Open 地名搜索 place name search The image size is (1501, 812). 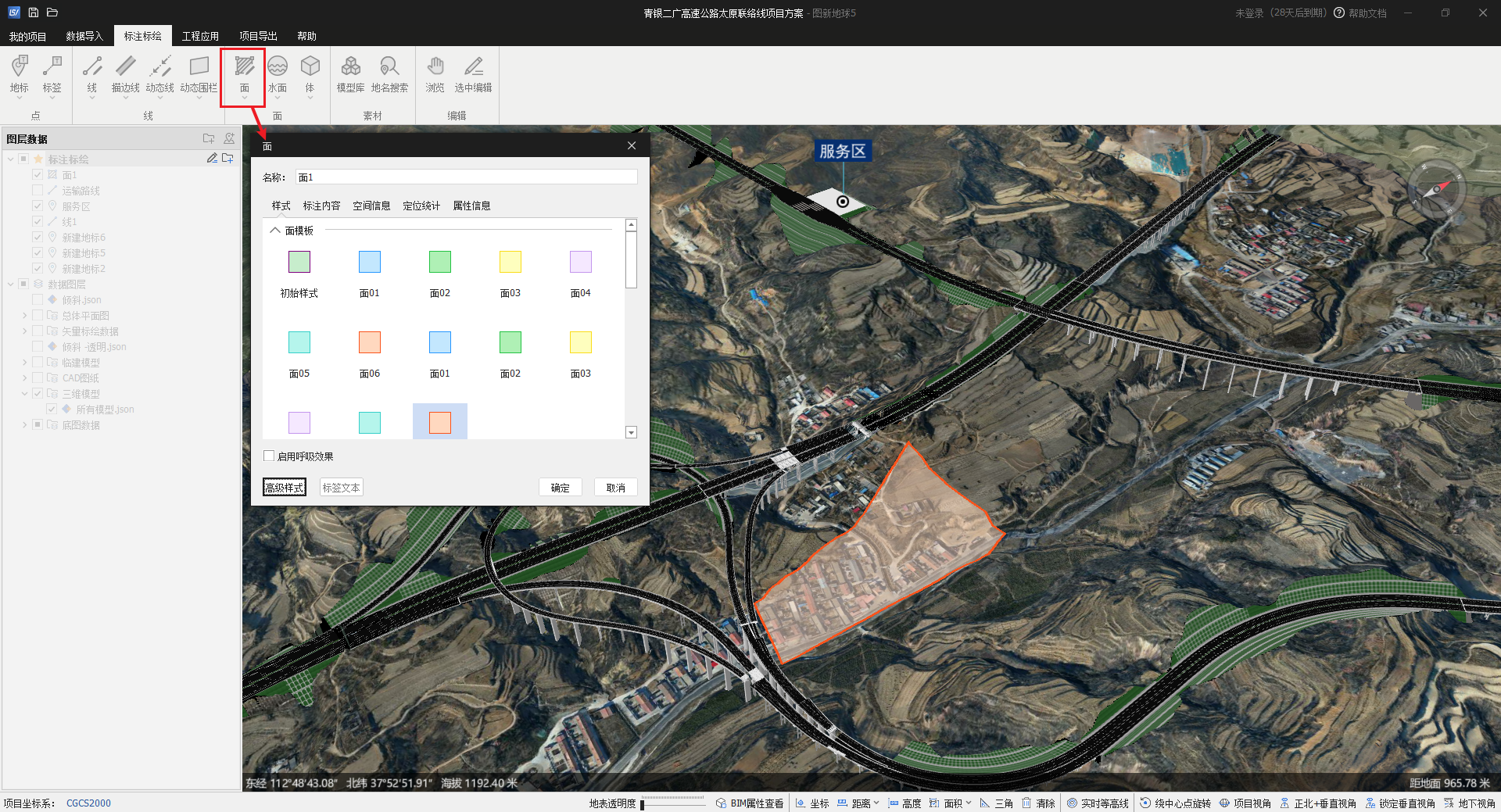click(389, 74)
